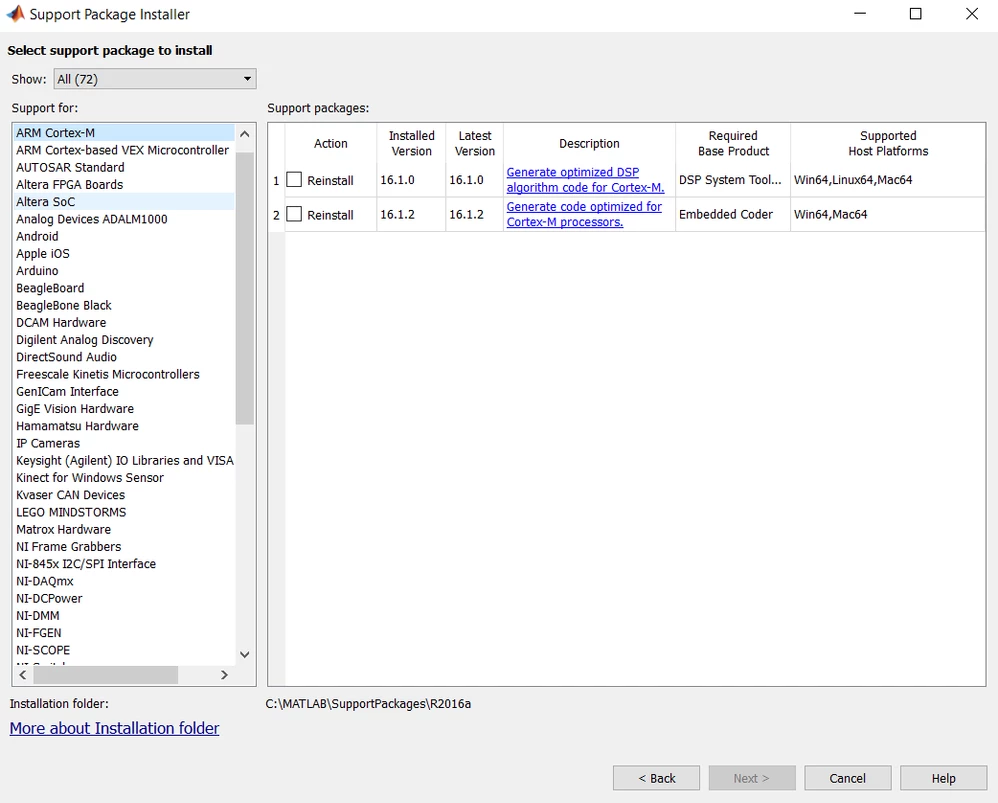Select Matrox Hardware

pos(124,529)
